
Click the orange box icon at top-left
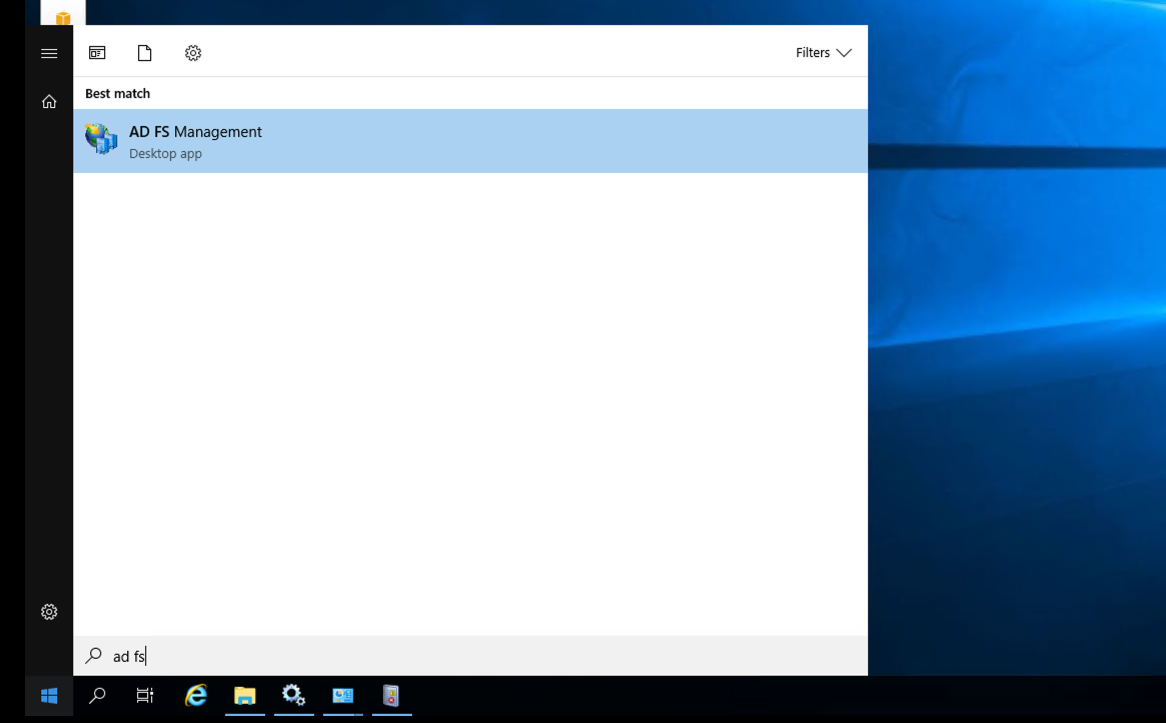pos(63,18)
